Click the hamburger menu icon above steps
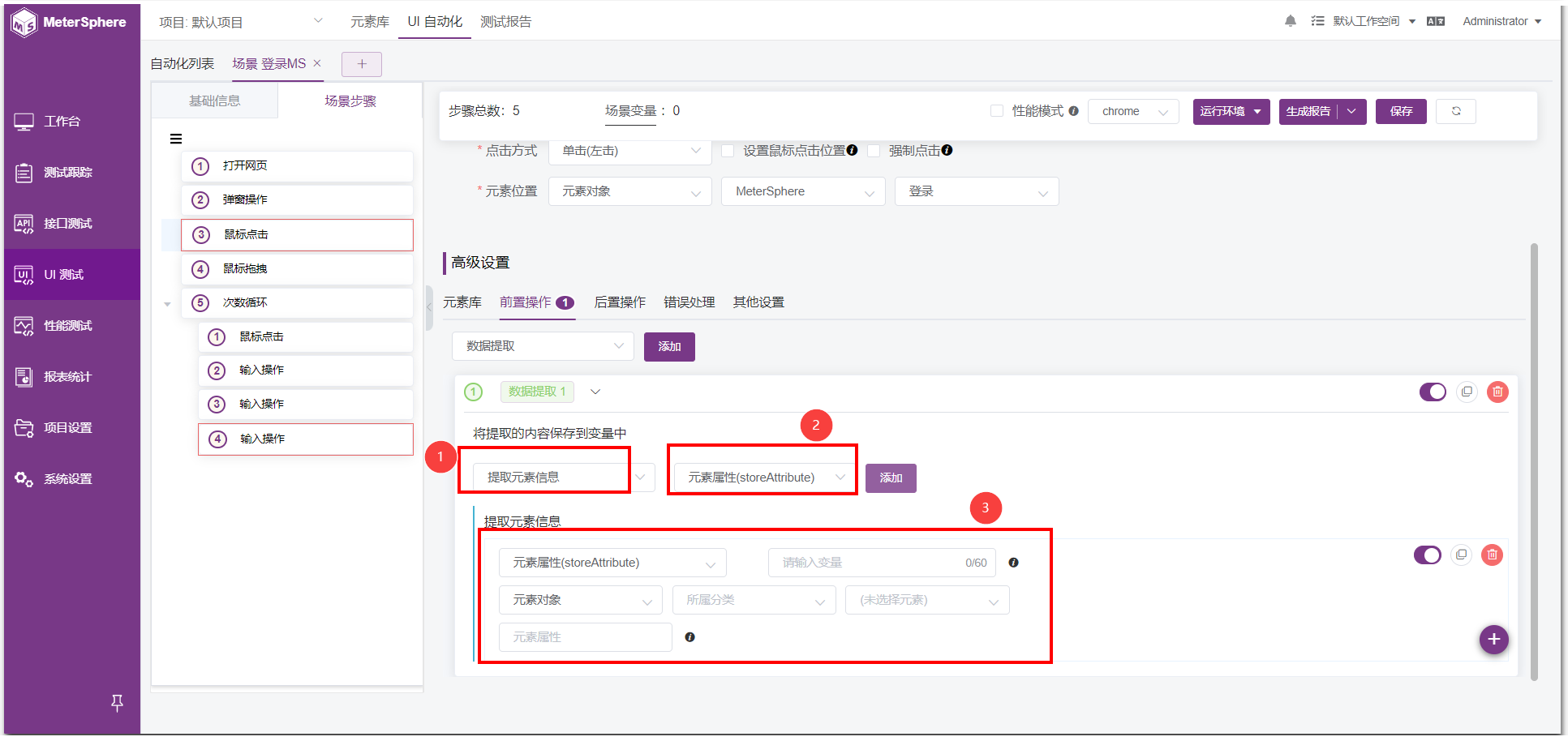The width and height of the screenshot is (1568, 741). [176, 139]
